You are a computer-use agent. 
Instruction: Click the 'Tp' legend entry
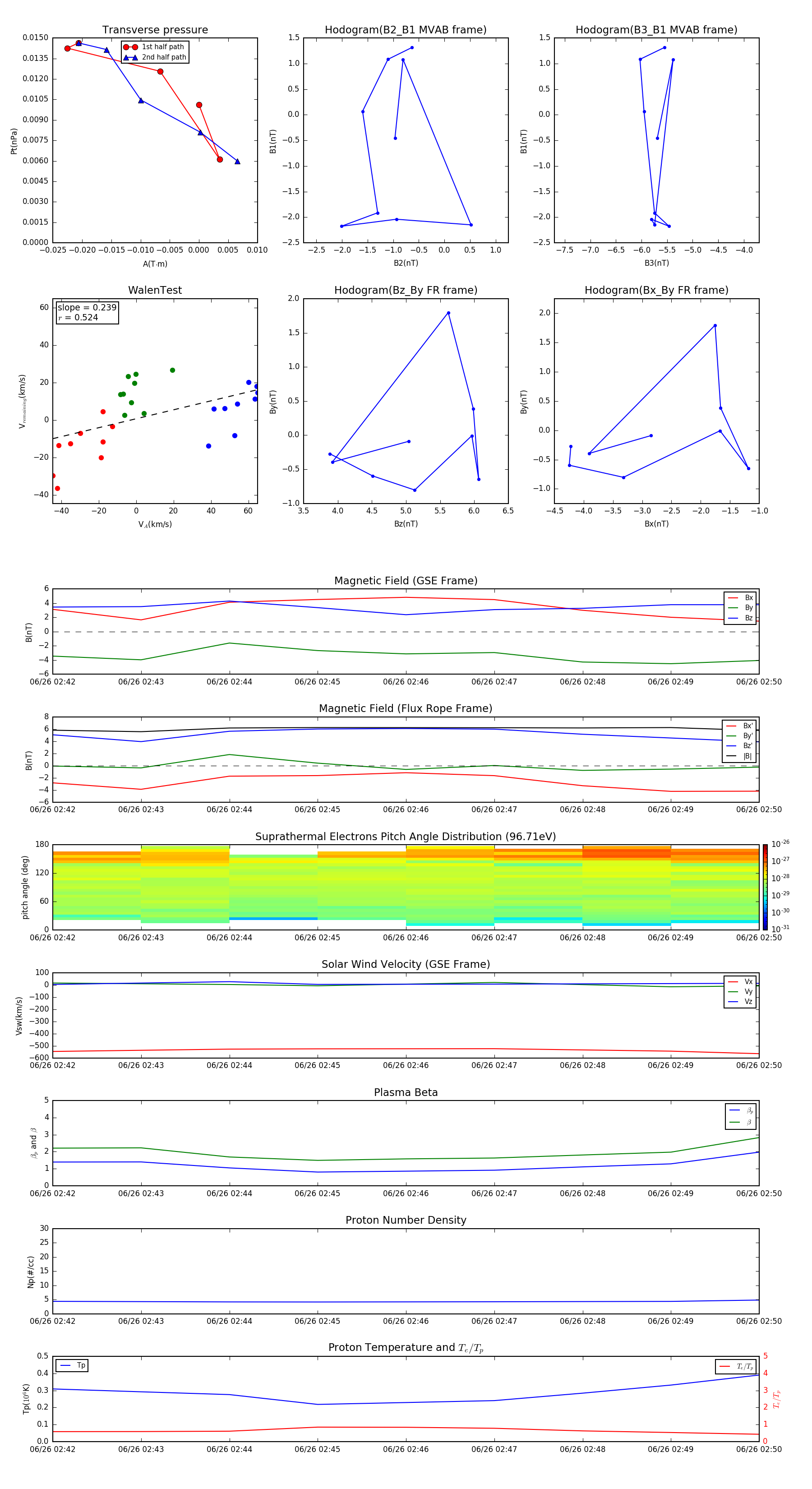pos(72,1366)
